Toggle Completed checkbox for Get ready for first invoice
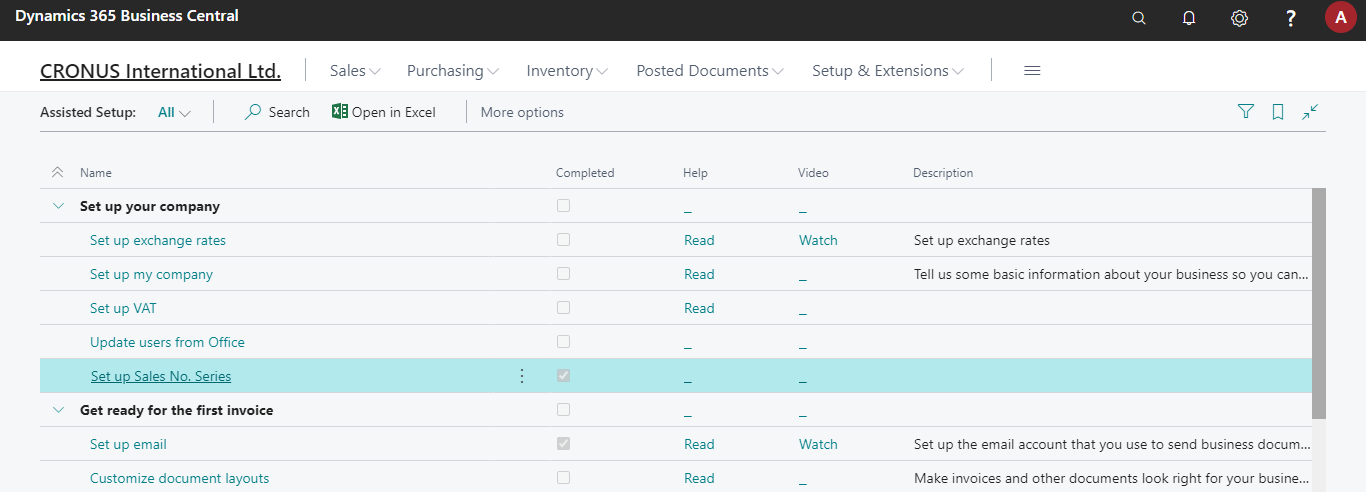Screen dimensions: 1366x492 [564, 410]
